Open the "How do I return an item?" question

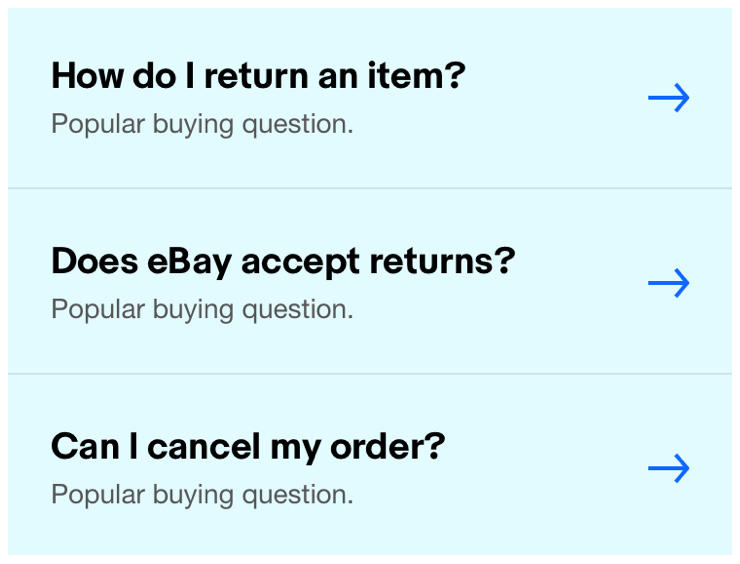[258, 75]
